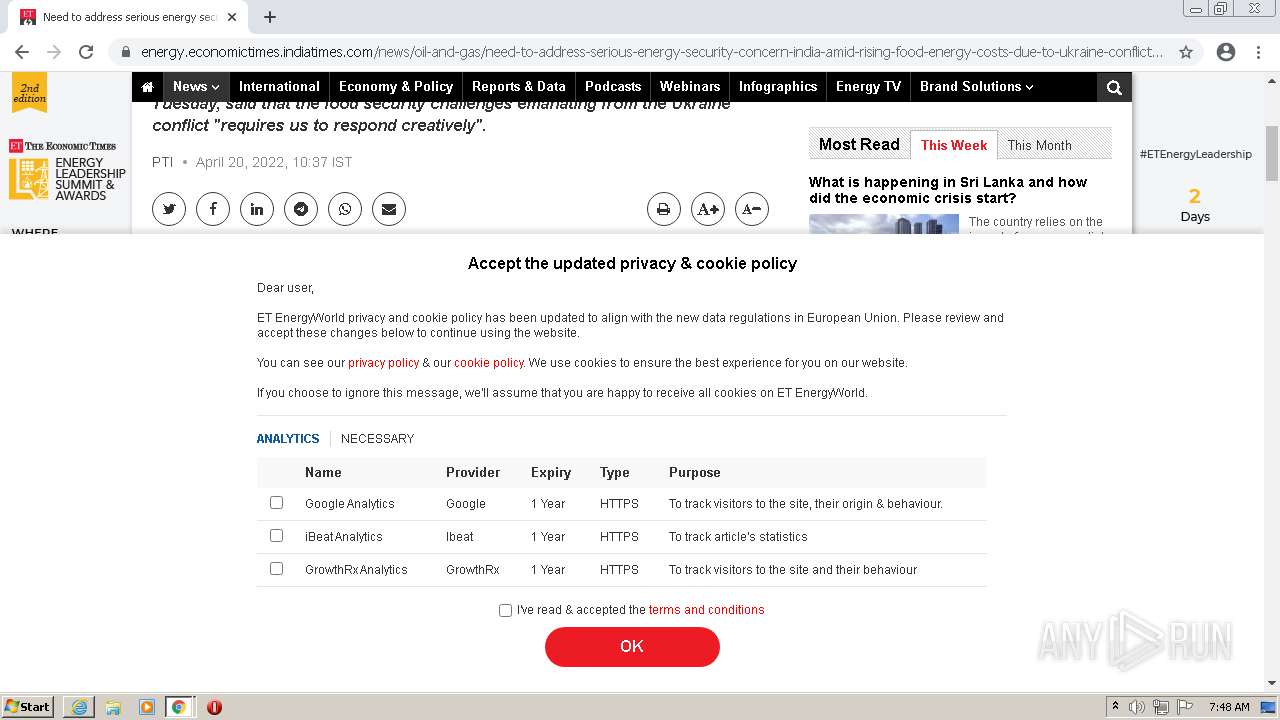The width and height of the screenshot is (1280, 720).
Task: Enable GrowthRx Analytics cookie checkbox
Action: click(276, 569)
